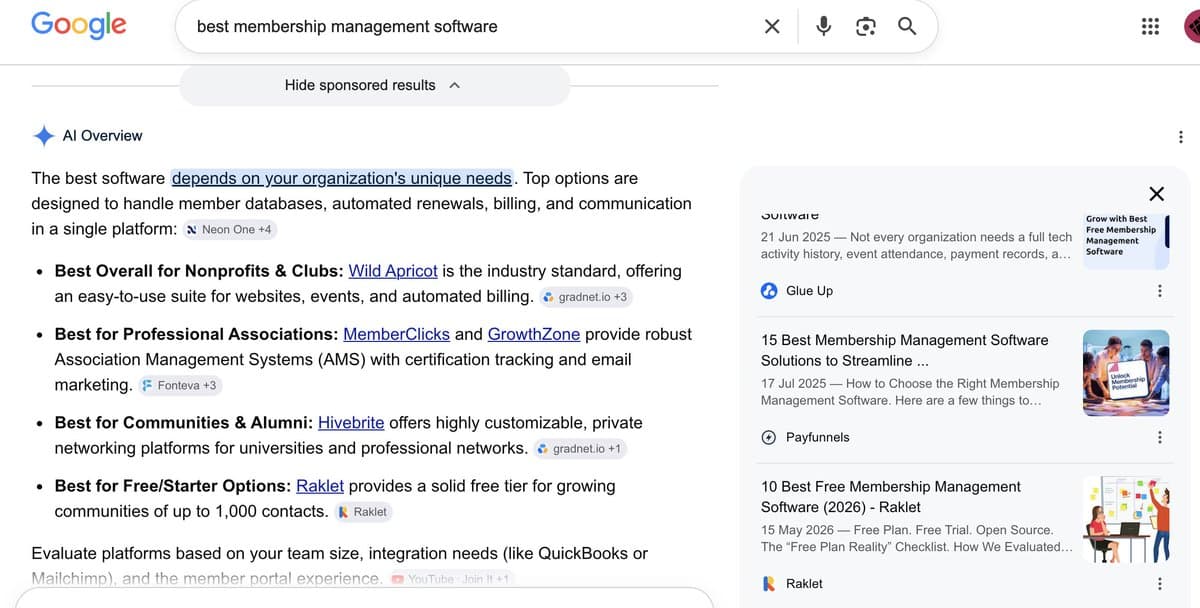The image size is (1200, 608).
Task: Follow the GrowthZone link
Action: 534,334
